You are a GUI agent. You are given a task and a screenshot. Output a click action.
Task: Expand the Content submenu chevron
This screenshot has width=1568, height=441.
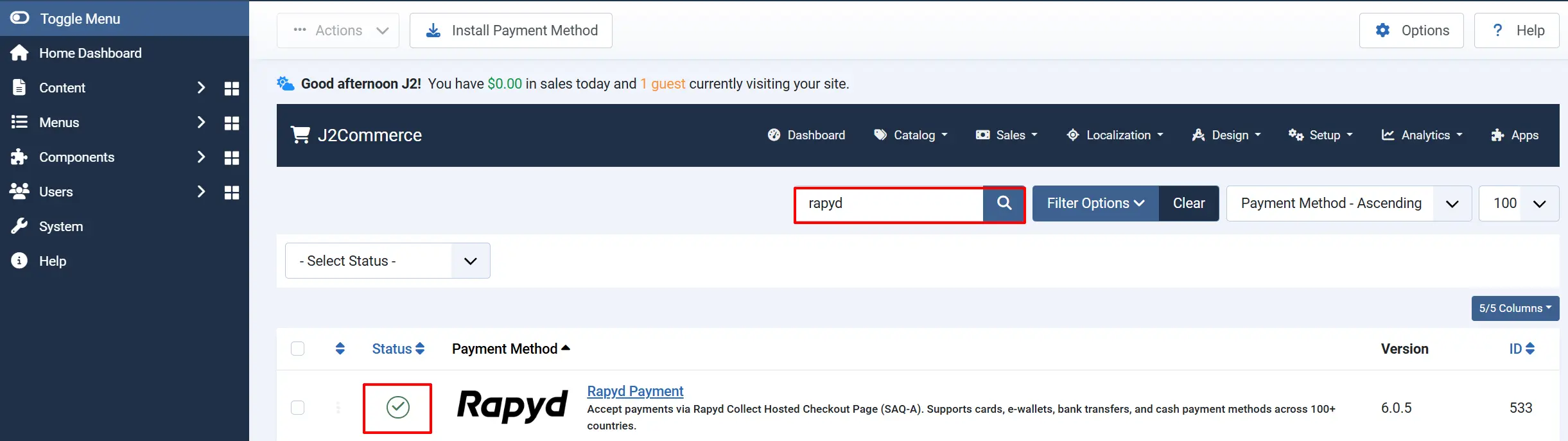[x=201, y=87]
